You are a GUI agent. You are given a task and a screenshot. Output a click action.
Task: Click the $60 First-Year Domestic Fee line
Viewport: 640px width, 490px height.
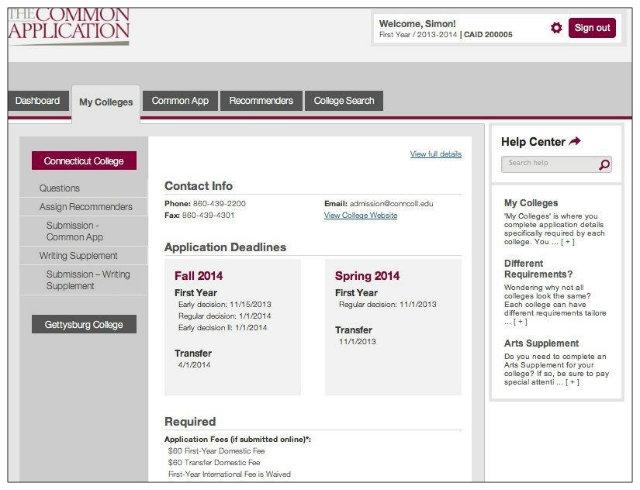[216, 451]
